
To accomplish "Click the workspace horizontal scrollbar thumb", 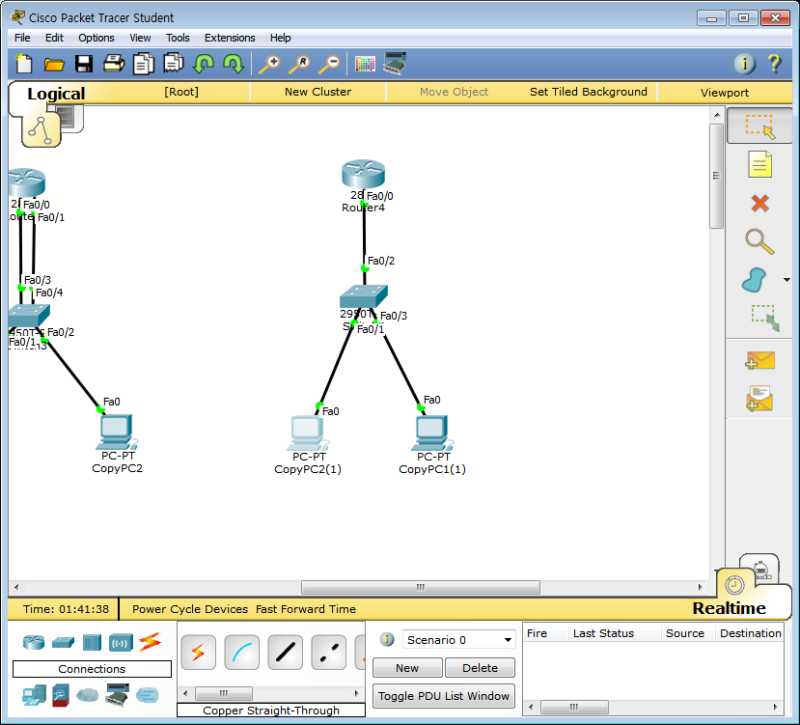I will 420,587.
